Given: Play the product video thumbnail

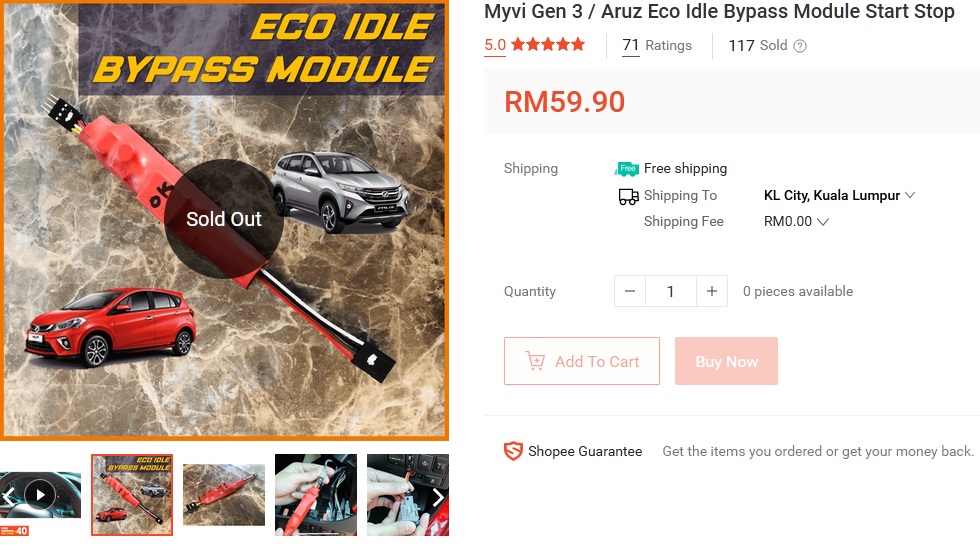Looking at the screenshot, I should coord(40,495).
